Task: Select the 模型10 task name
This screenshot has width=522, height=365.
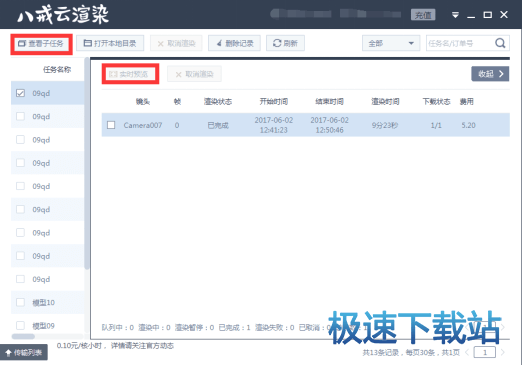Action: (43, 303)
